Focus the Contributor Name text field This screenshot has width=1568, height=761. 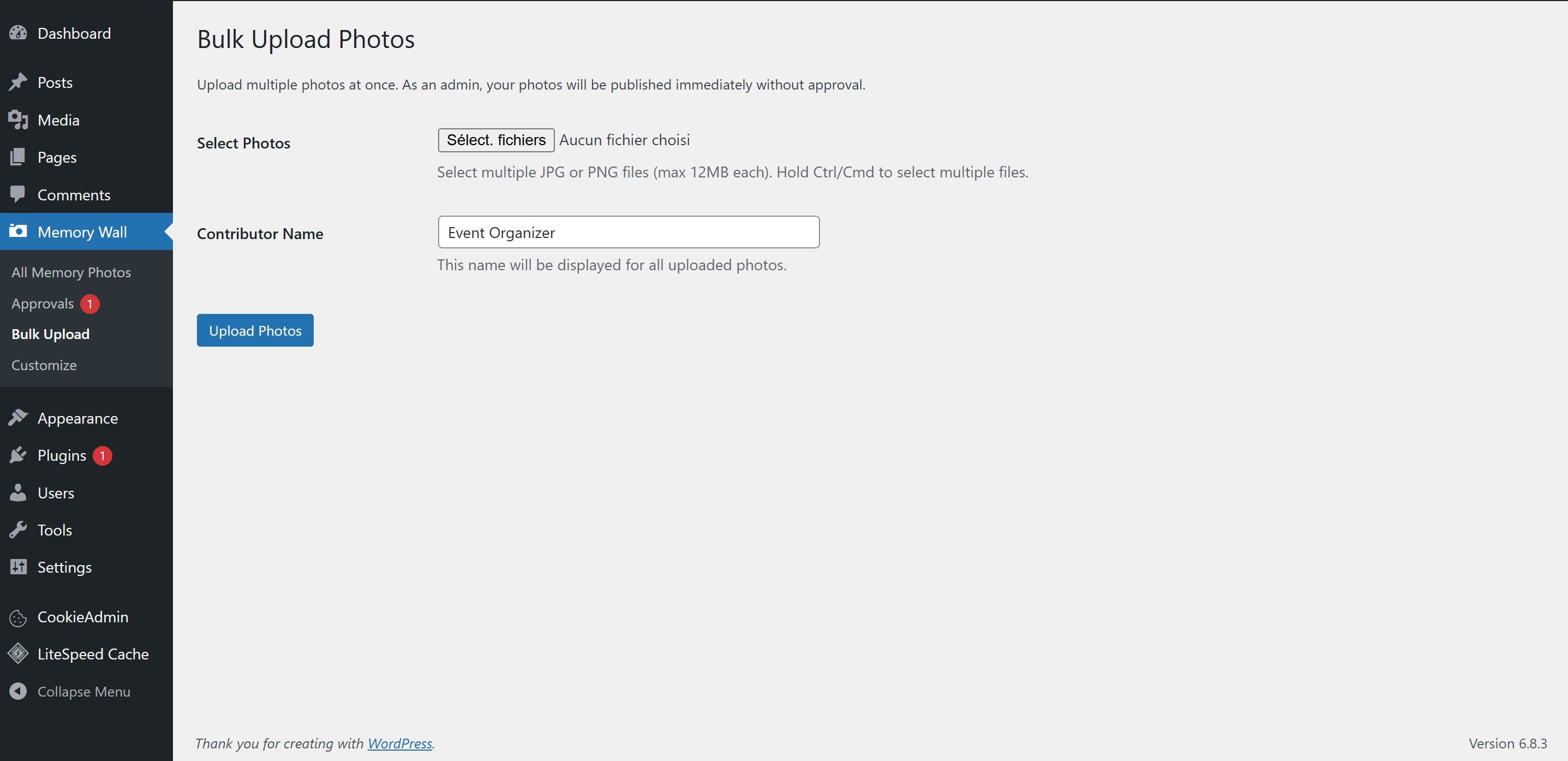coord(628,232)
